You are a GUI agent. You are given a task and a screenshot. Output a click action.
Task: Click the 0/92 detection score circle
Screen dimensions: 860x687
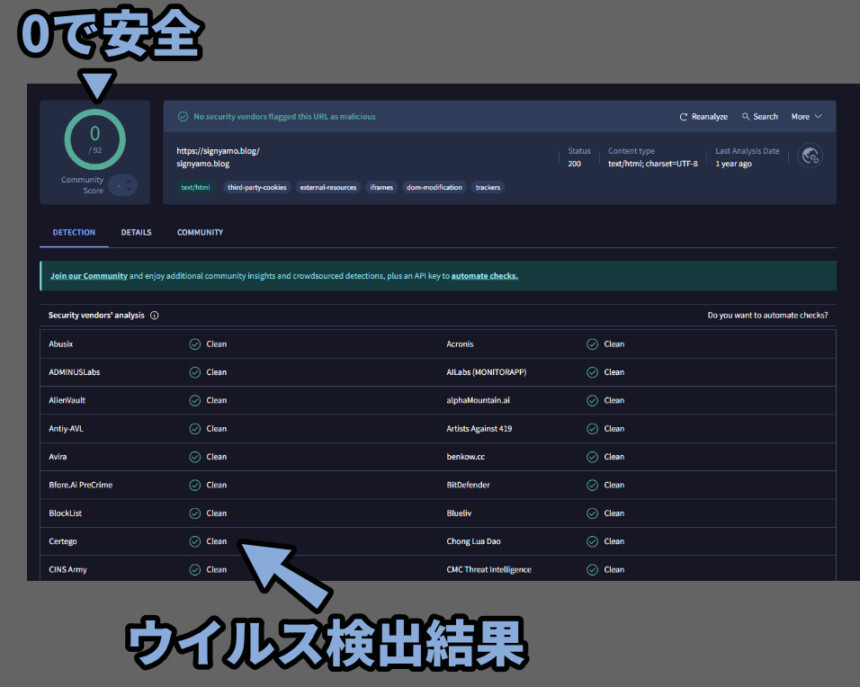tap(95, 139)
